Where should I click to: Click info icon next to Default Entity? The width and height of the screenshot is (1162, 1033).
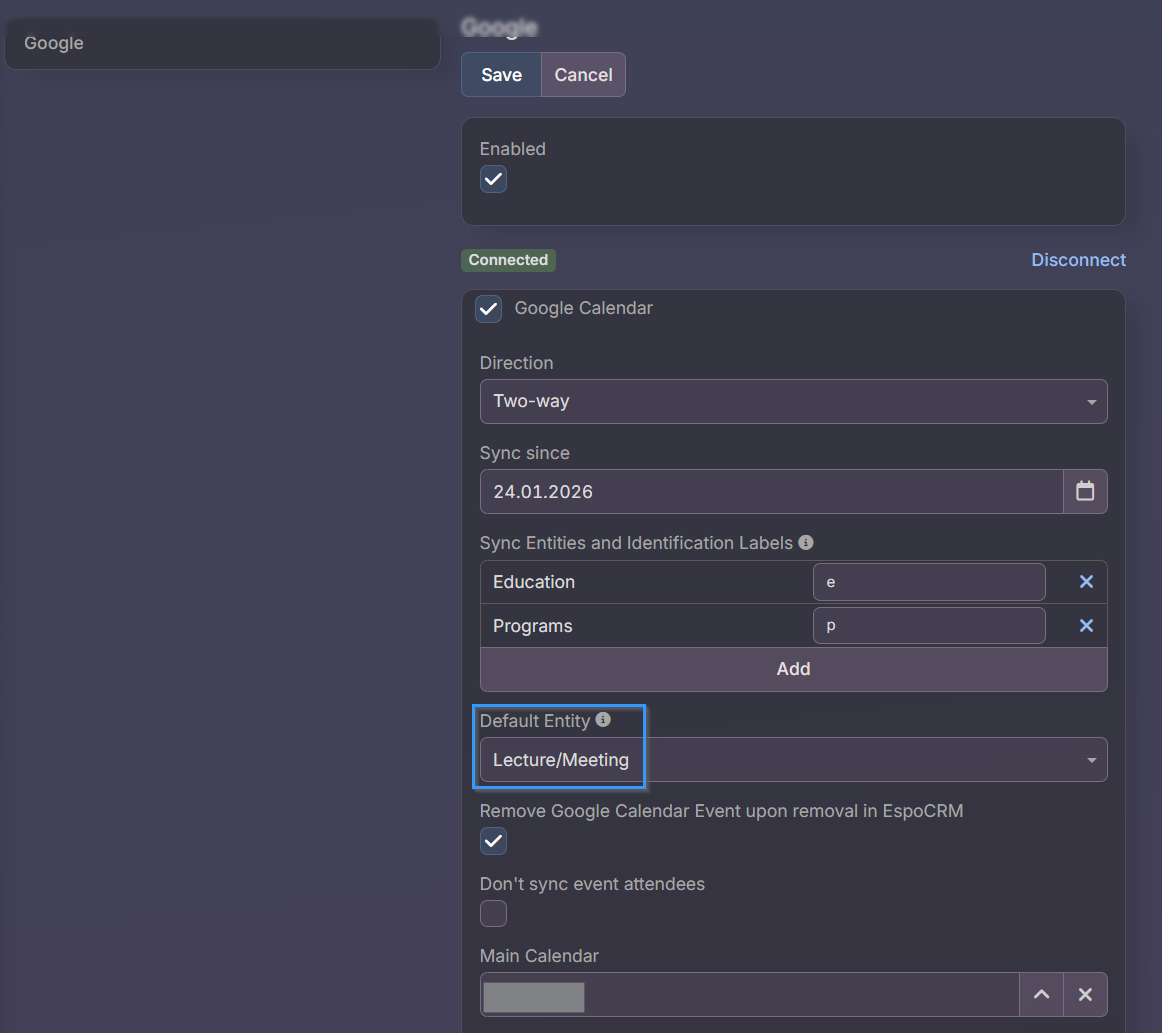[x=603, y=720]
